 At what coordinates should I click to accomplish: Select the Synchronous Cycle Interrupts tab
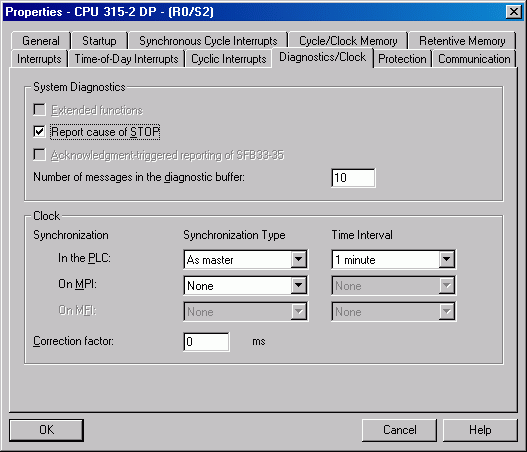208,41
